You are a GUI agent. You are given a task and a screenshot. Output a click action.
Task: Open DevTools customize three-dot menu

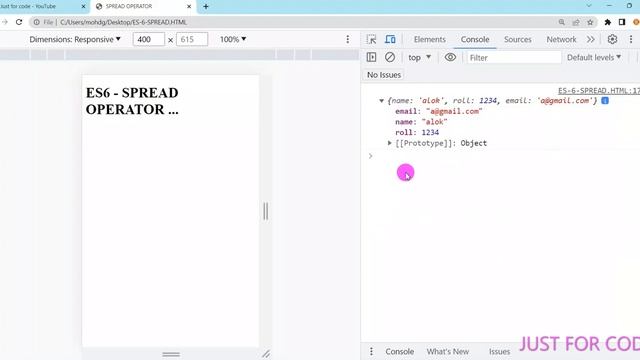(631, 39)
